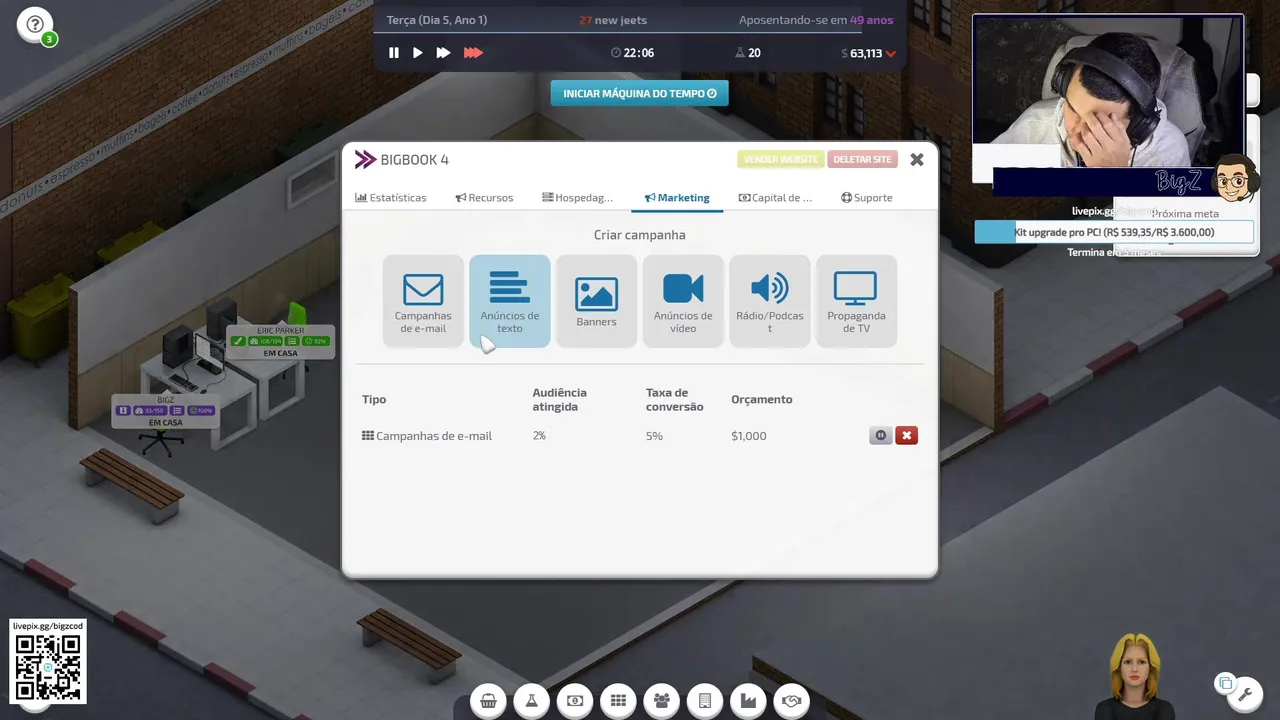Click the Orçamento column header
Viewport: 1280px width, 720px height.
click(x=761, y=400)
